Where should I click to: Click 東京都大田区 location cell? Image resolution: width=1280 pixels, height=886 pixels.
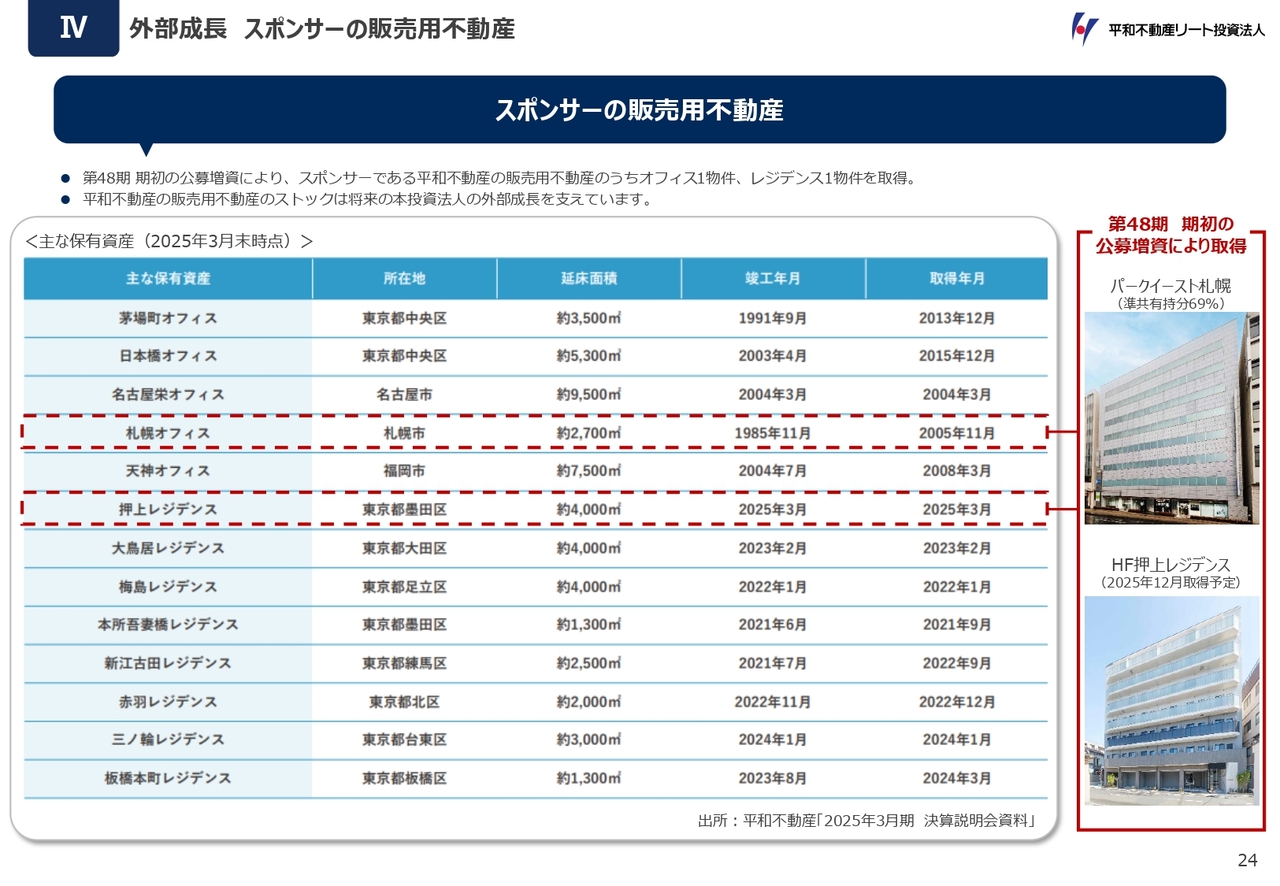tap(404, 548)
